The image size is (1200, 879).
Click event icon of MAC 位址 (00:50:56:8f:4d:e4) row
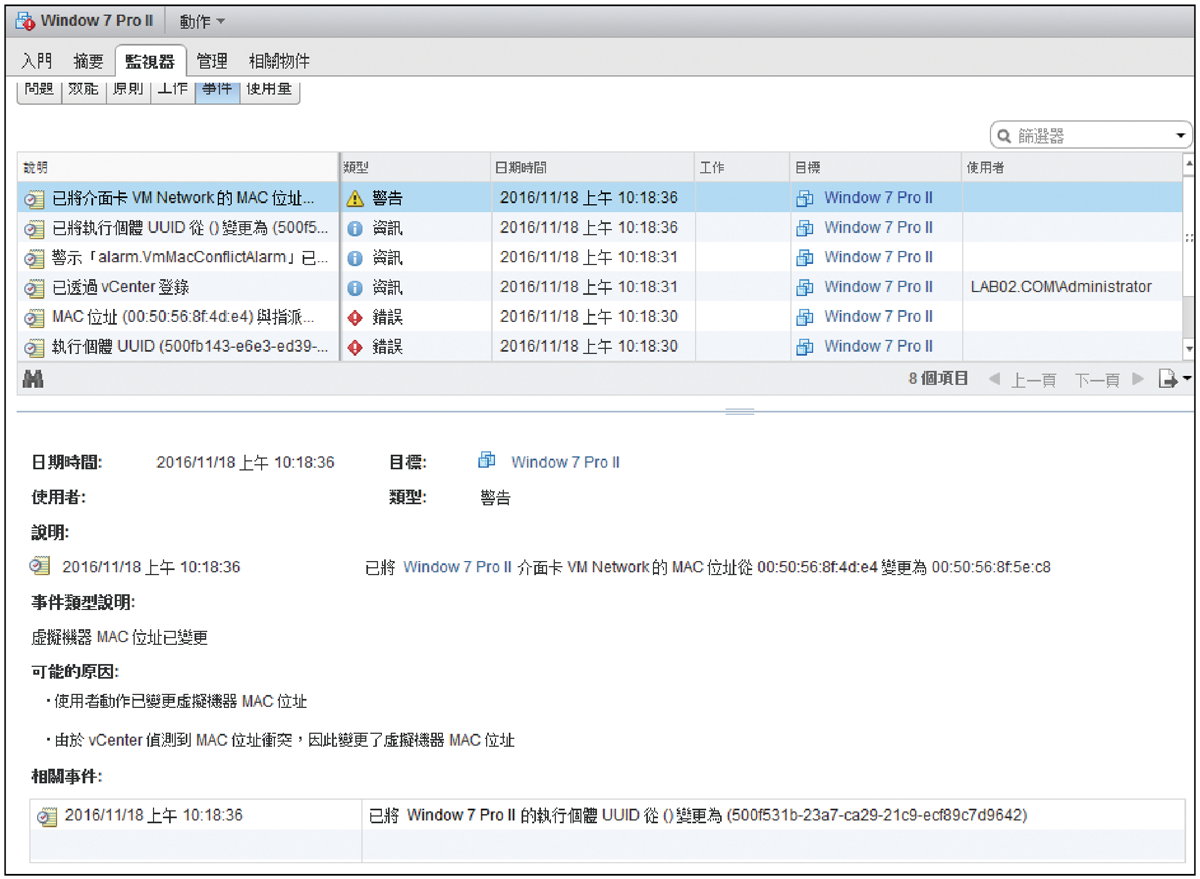(35, 317)
